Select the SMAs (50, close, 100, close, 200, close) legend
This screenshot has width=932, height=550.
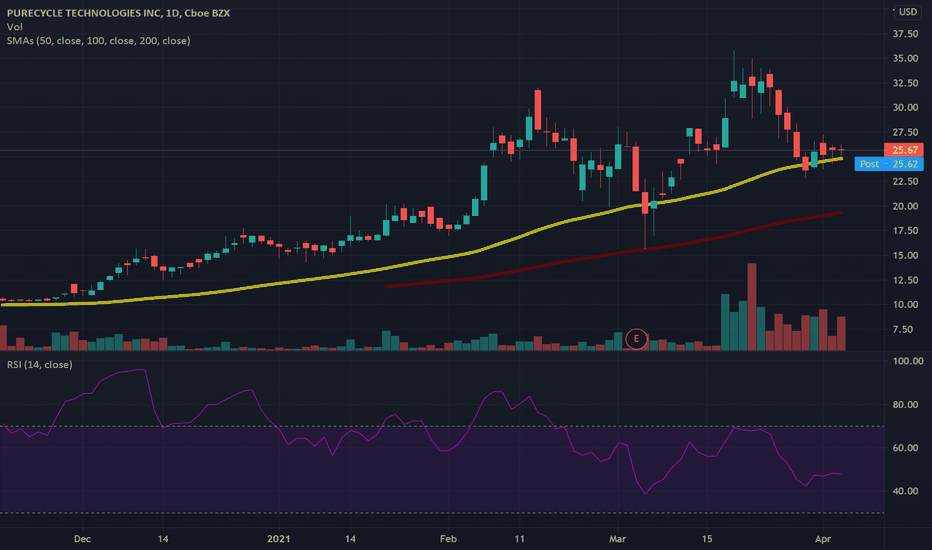99,41
